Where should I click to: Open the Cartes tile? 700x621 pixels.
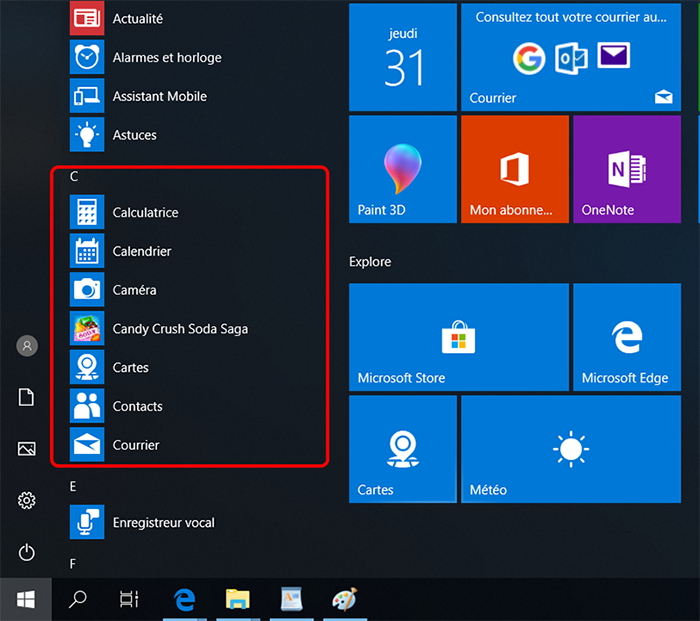(403, 449)
